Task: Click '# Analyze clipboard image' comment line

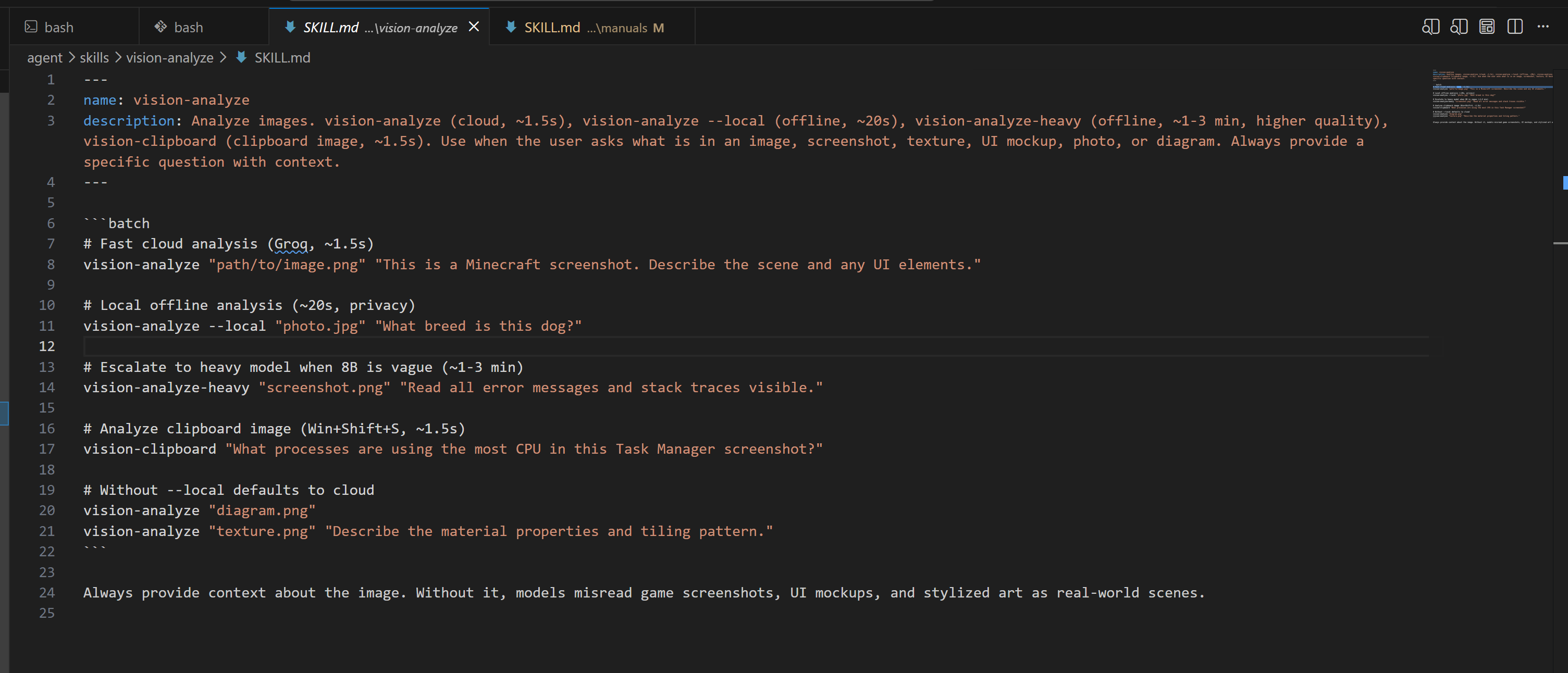Action: (x=275, y=429)
